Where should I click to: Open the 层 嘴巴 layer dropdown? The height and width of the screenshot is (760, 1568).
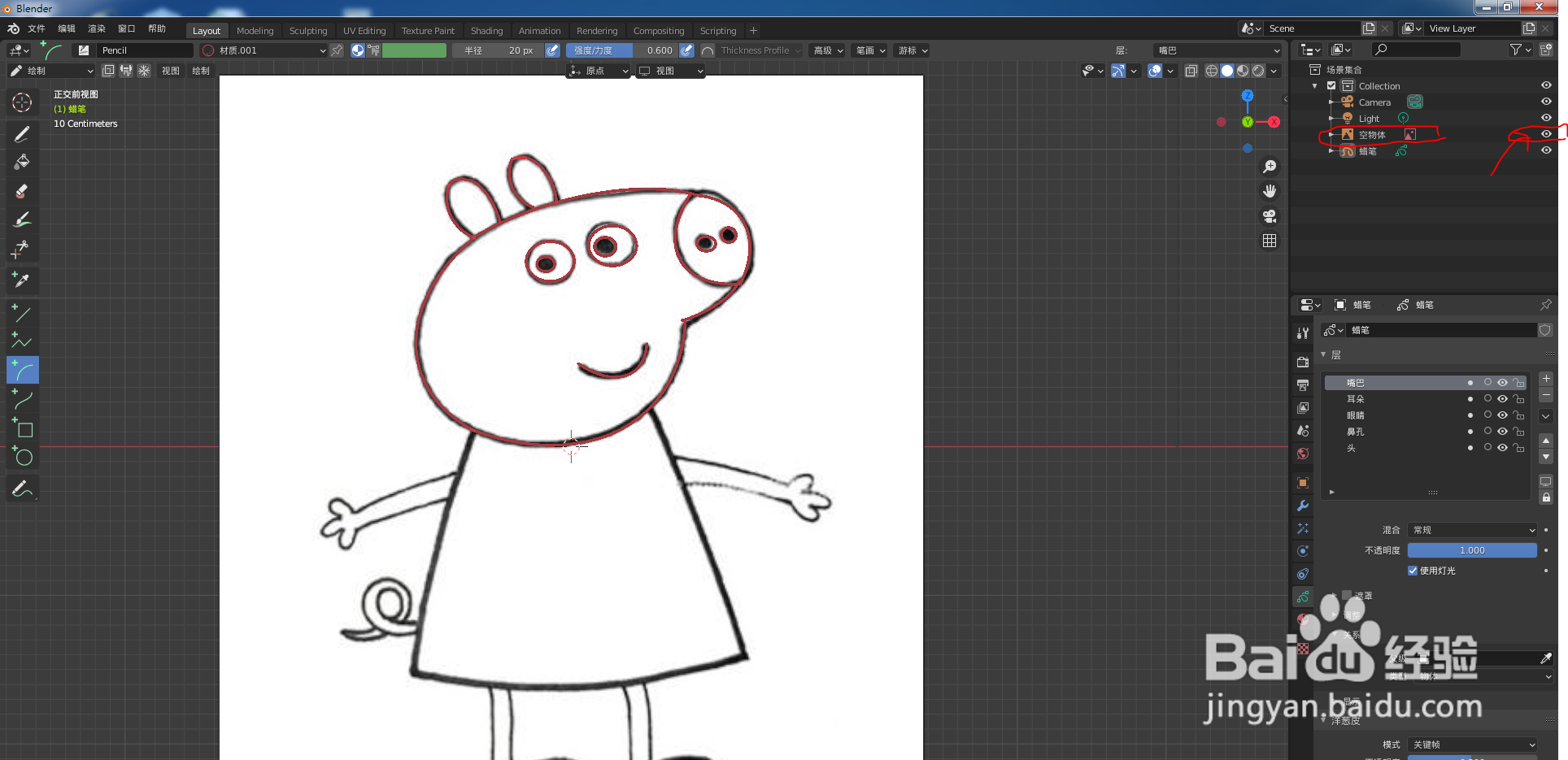(1218, 50)
